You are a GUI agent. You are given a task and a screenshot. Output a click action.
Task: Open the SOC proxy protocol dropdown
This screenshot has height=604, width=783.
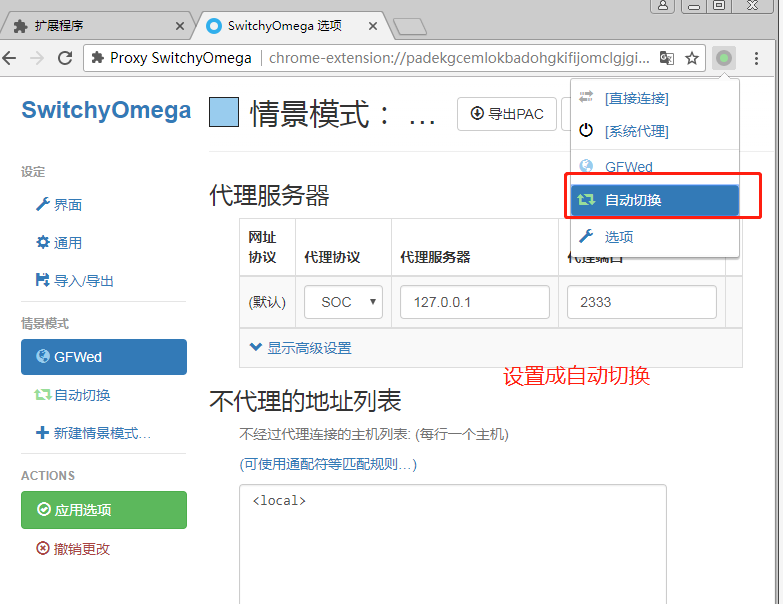[343, 302]
